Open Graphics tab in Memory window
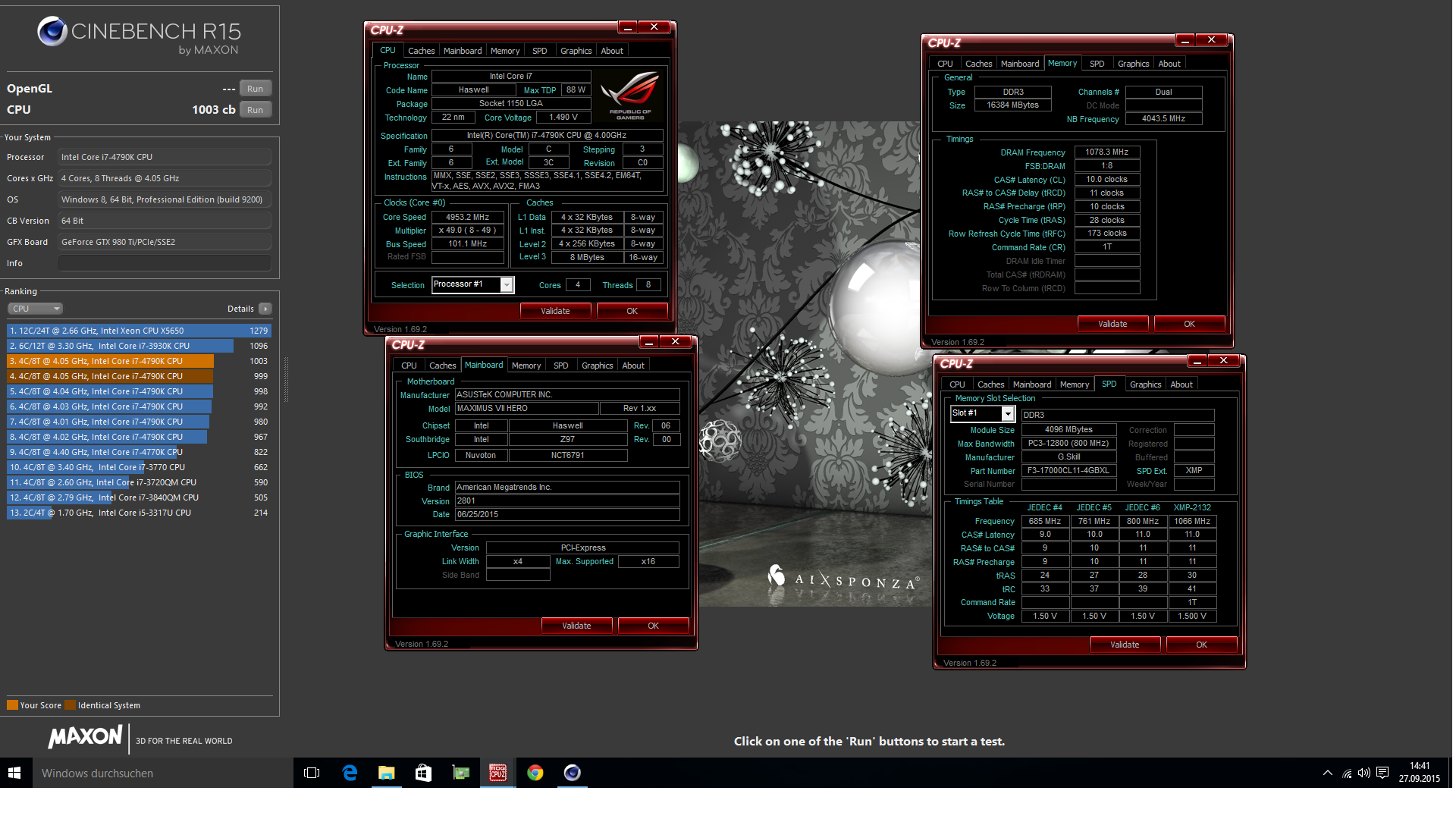Viewport: 1456px width, 819px height. point(1133,64)
